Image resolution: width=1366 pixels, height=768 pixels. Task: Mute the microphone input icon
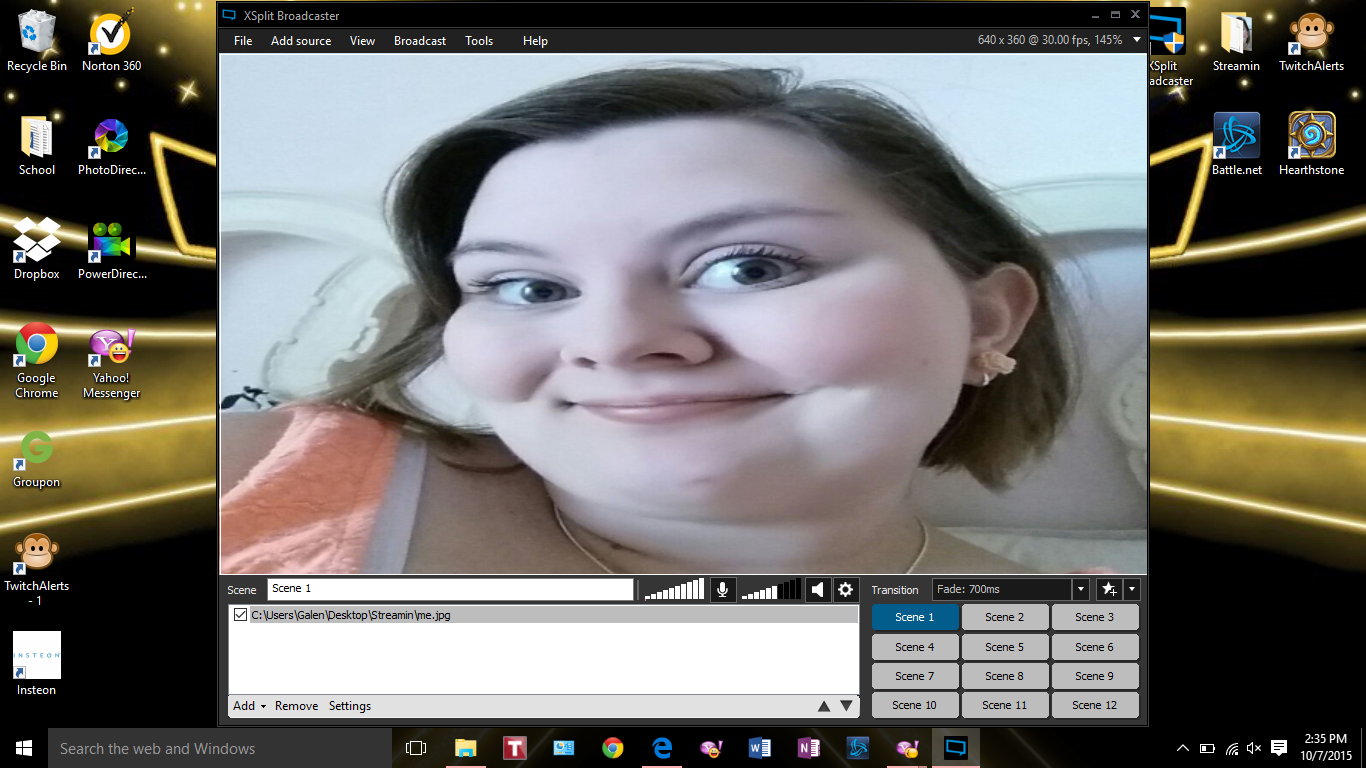pos(722,589)
